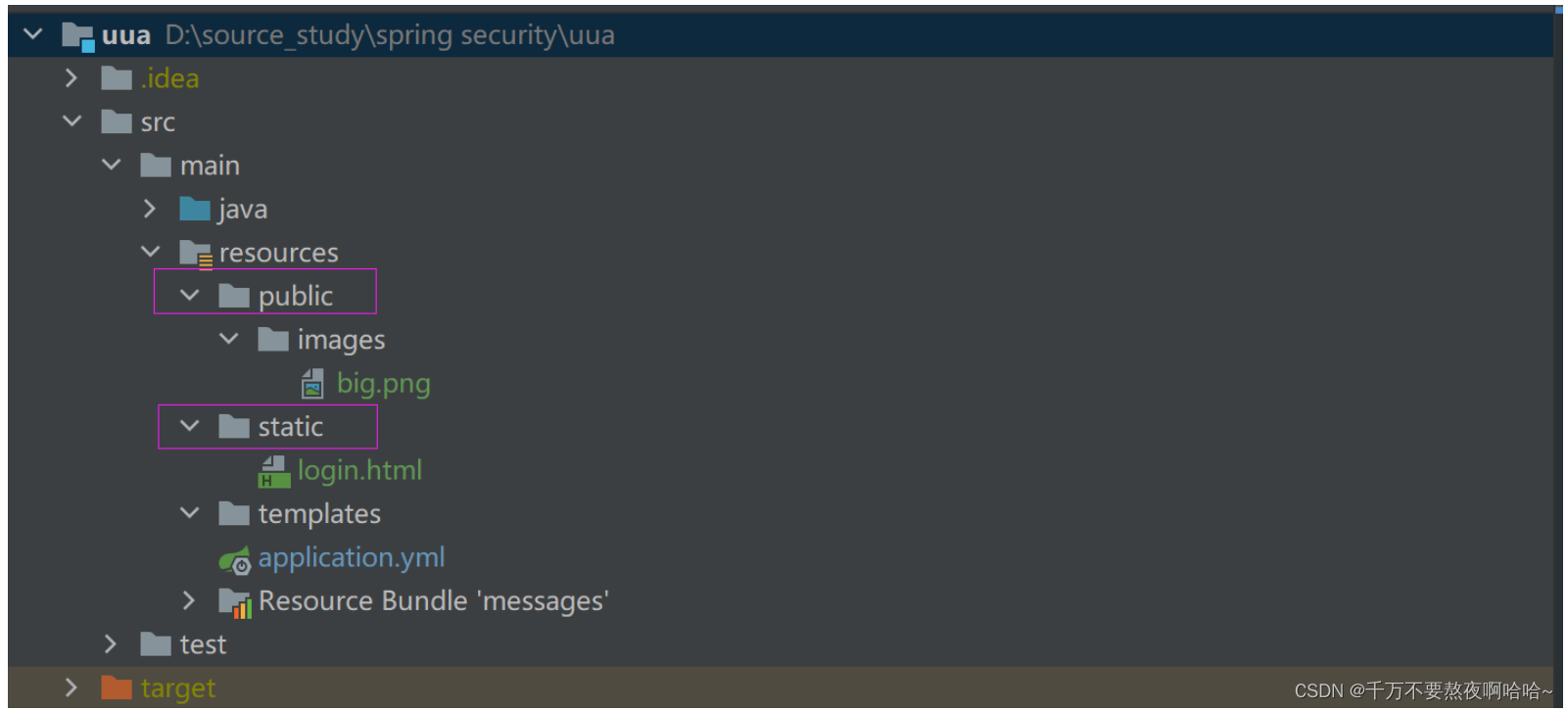Viewport: 1568px width, 711px height.
Task: Click the orange target folder icon
Action: [x=116, y=688]
